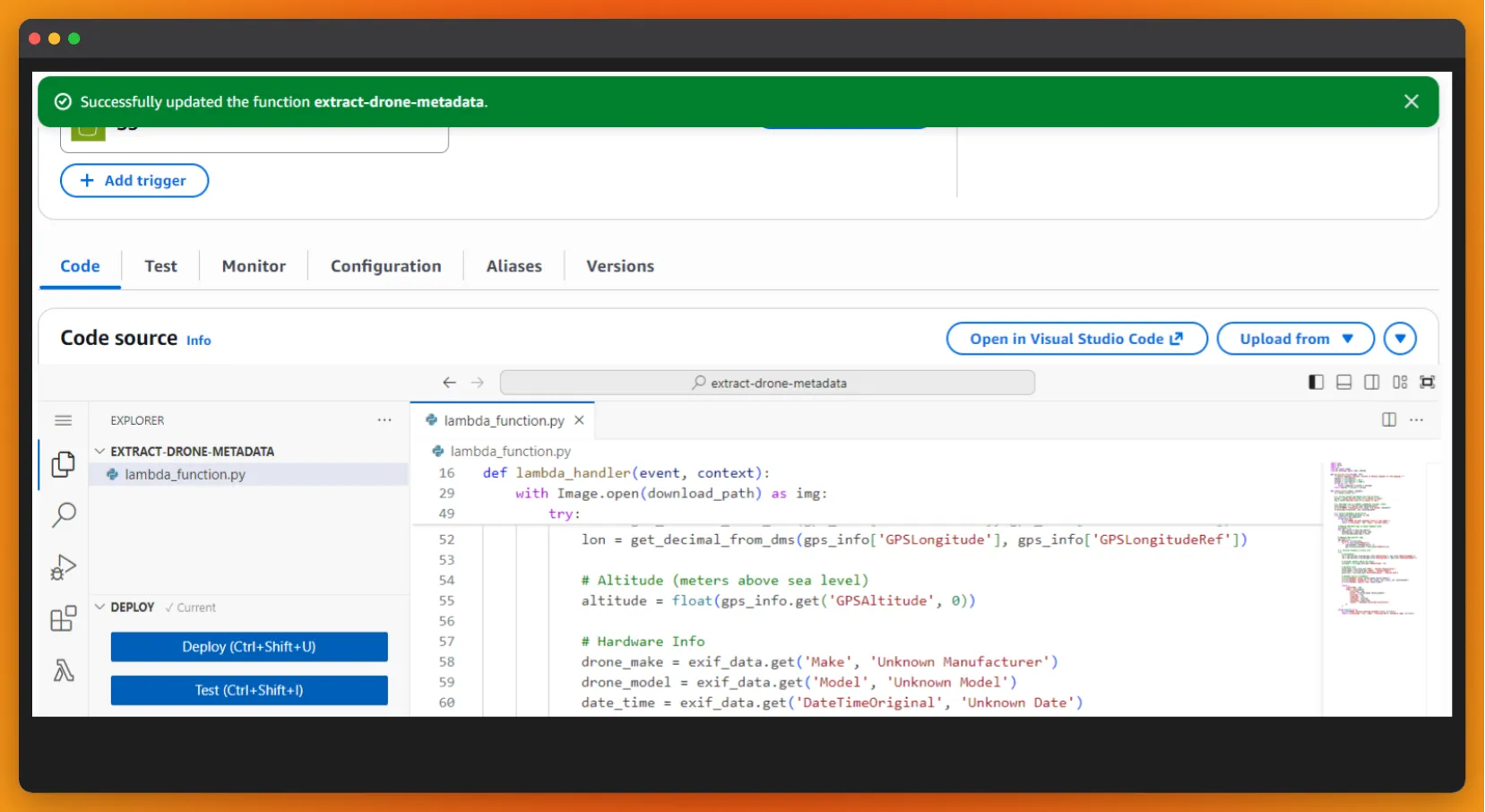Viewport: 1485px width, 812px height.
Task: Open the Run and Debug sidebar icon
Action: tap(64, 566)
